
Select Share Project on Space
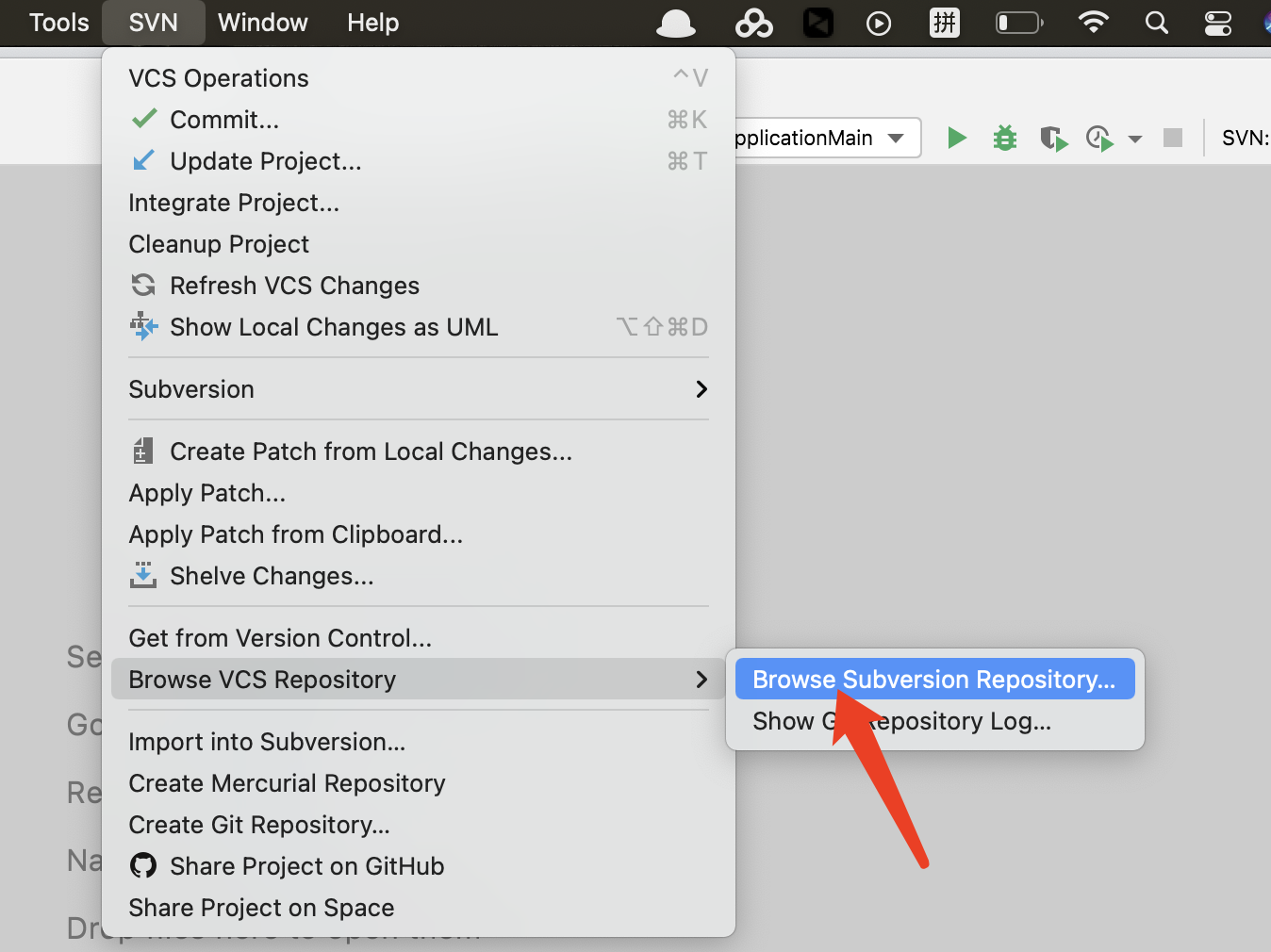coord(419,908)
